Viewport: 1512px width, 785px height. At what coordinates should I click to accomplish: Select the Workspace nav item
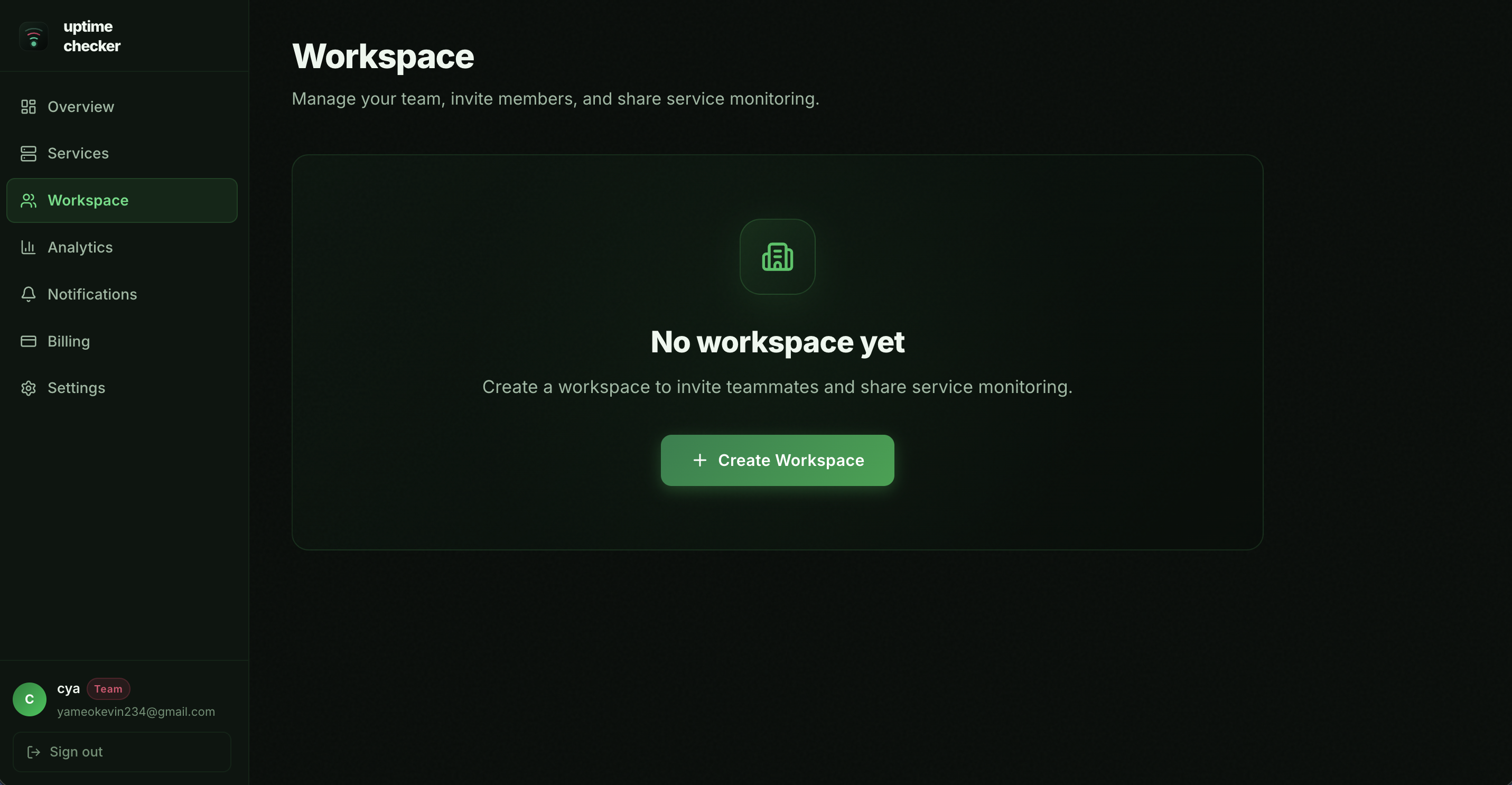122,201
